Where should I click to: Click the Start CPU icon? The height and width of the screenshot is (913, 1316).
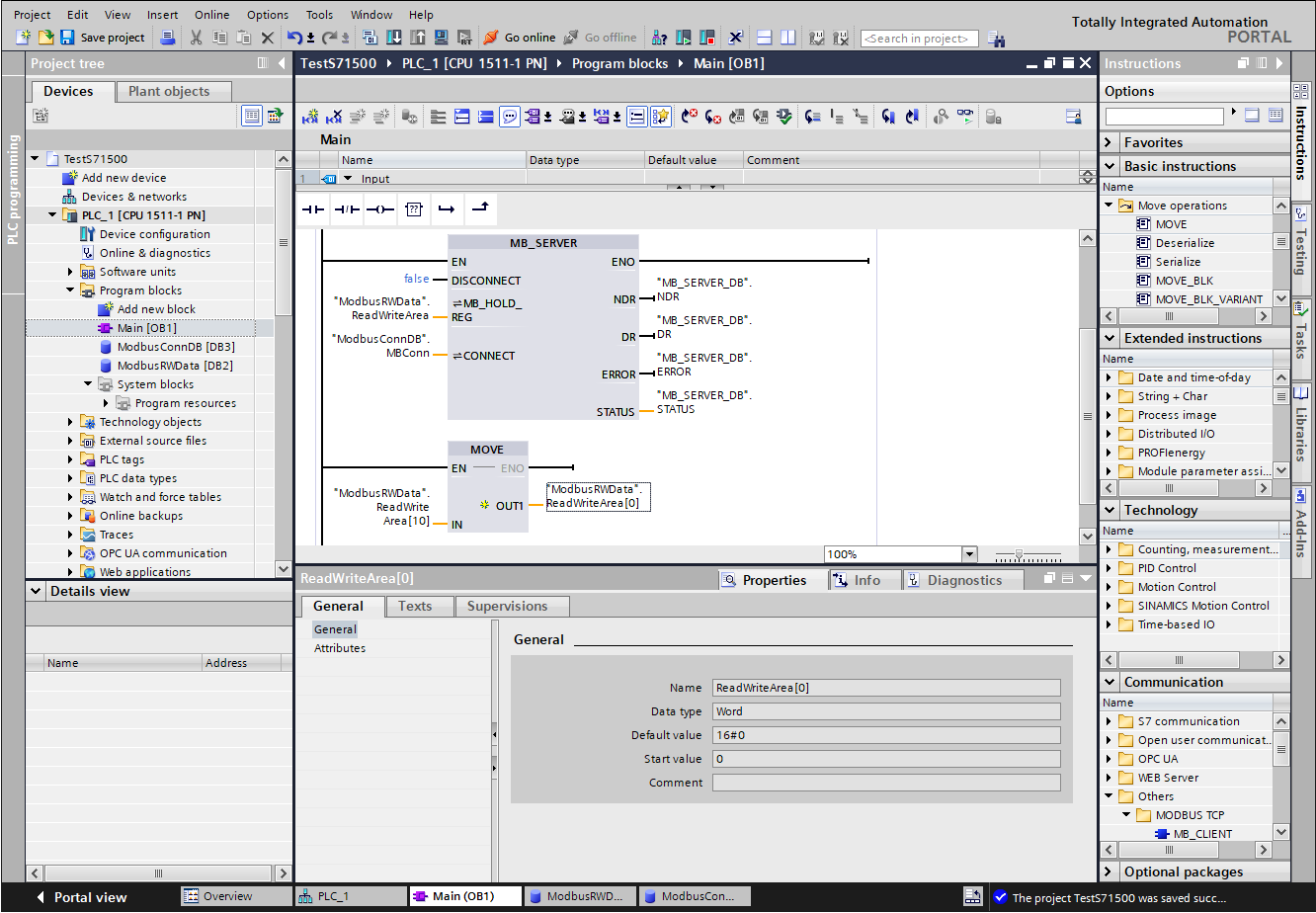click(x=684, y=38)
